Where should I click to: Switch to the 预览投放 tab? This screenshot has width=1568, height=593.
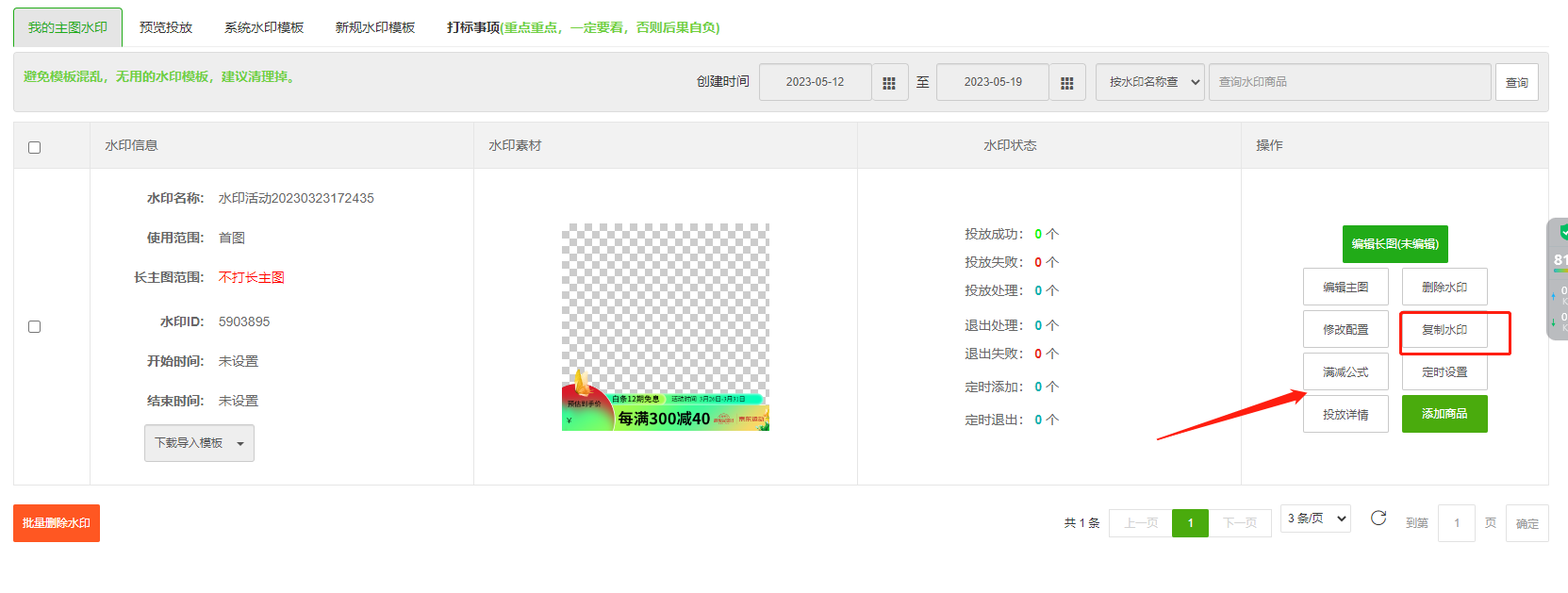point(166,27)
